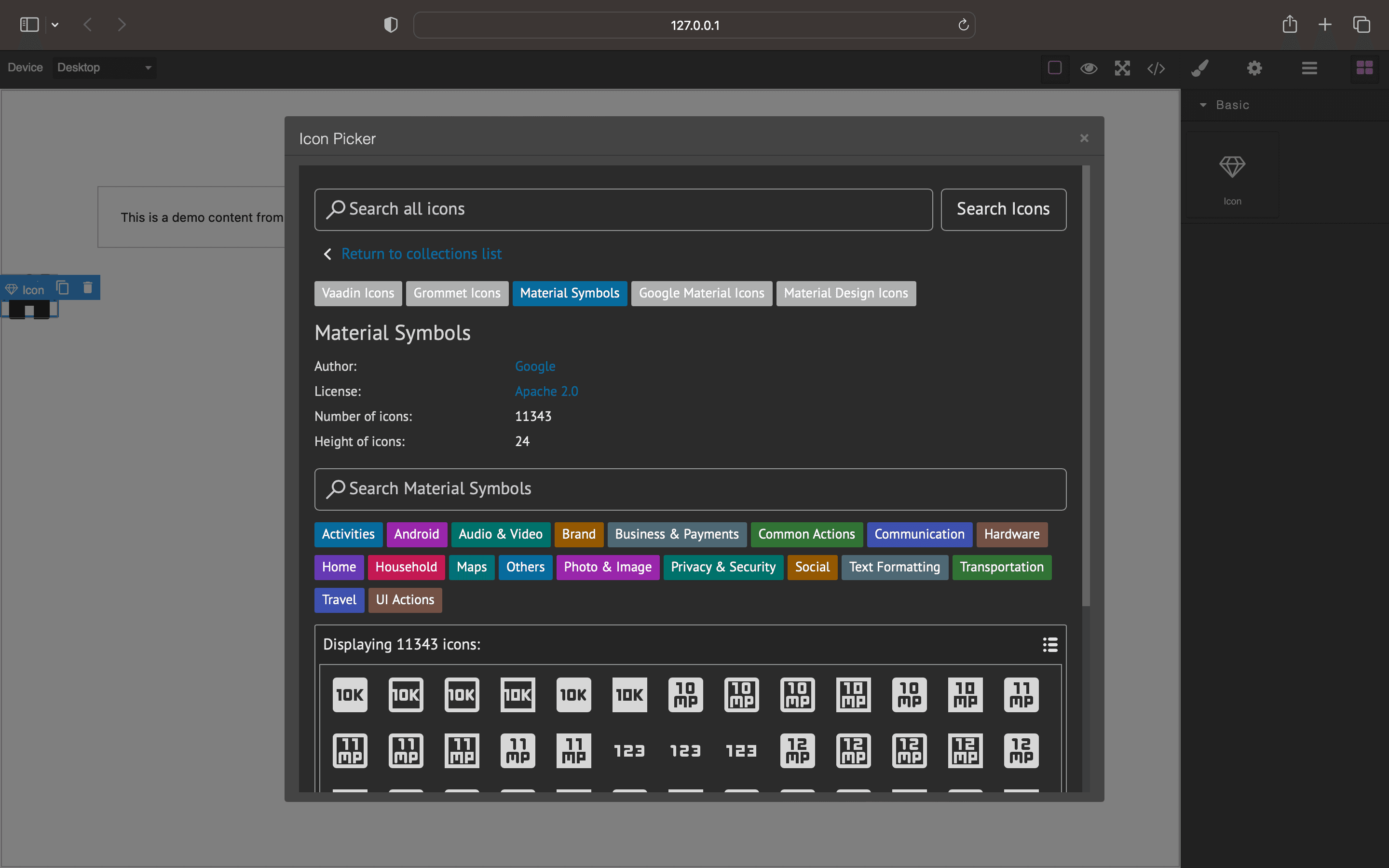Filter icons by Others category
Screen dimensions: 1389x868
coord(525,567)
